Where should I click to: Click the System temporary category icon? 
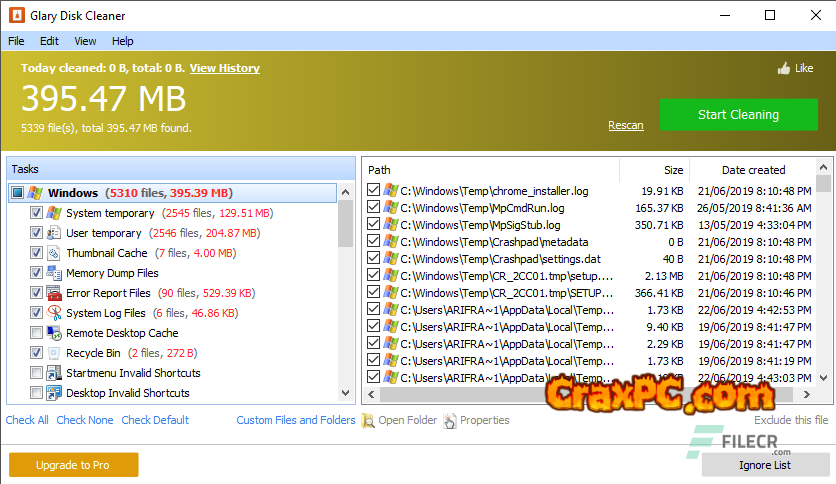[54, 213]
